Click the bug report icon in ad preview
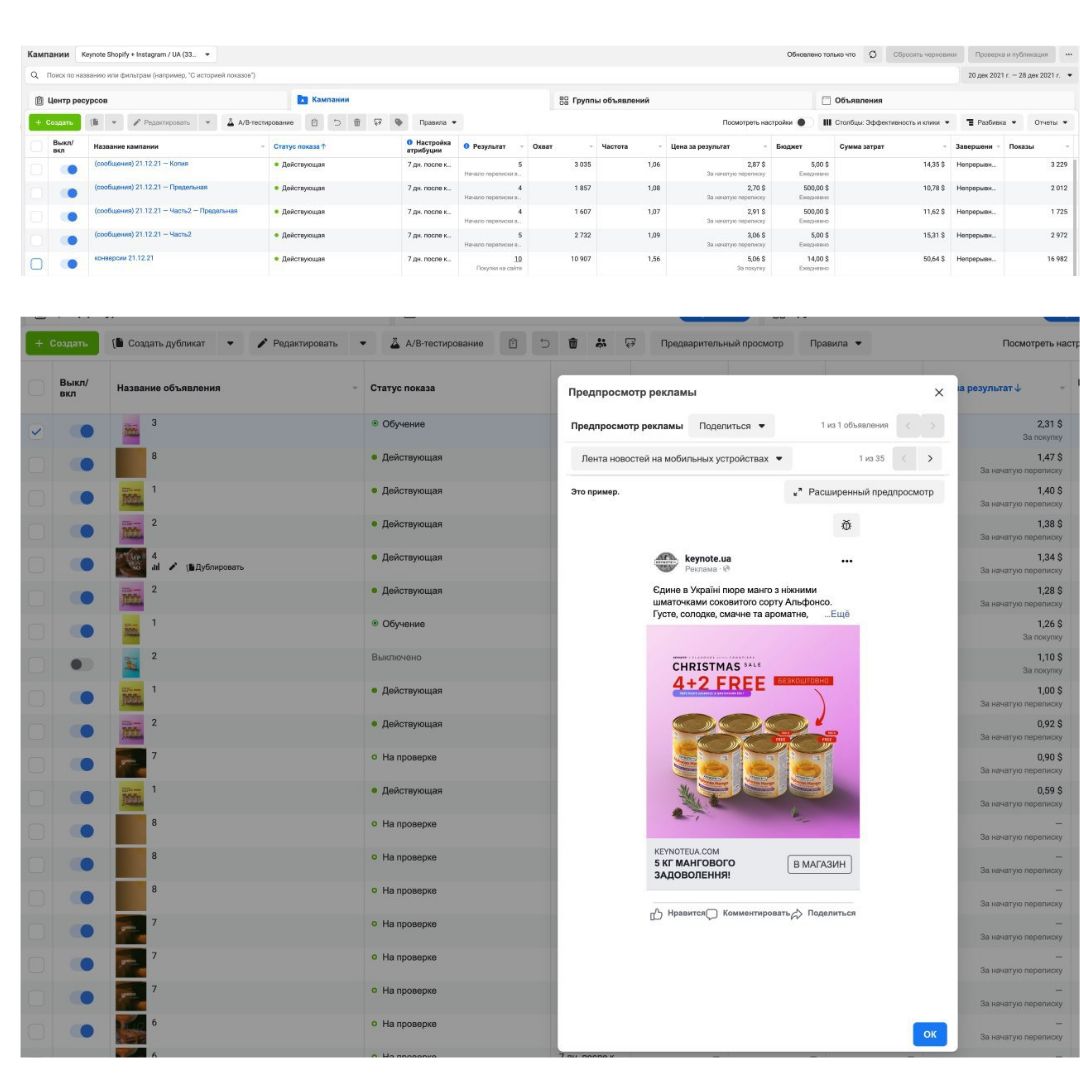The height and width of the screenshot is (1080, 1080). coord(846,525)
